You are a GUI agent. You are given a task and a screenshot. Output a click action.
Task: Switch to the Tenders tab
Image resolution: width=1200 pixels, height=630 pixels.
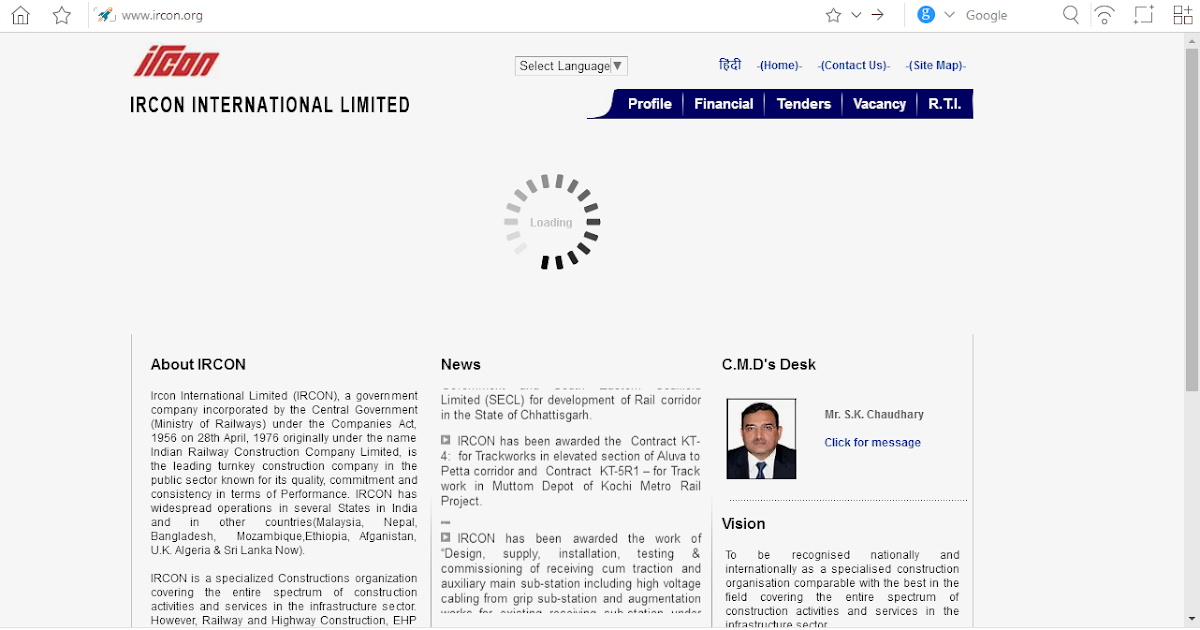[x=803, y=103]
